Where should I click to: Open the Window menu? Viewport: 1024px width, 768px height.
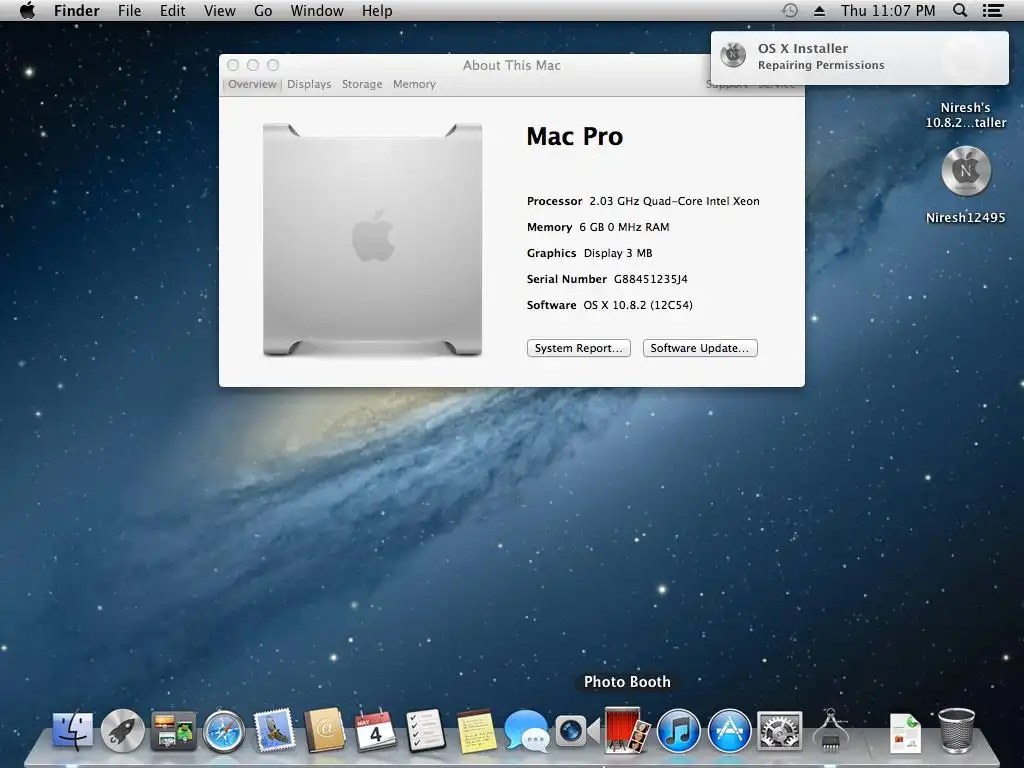317,10
